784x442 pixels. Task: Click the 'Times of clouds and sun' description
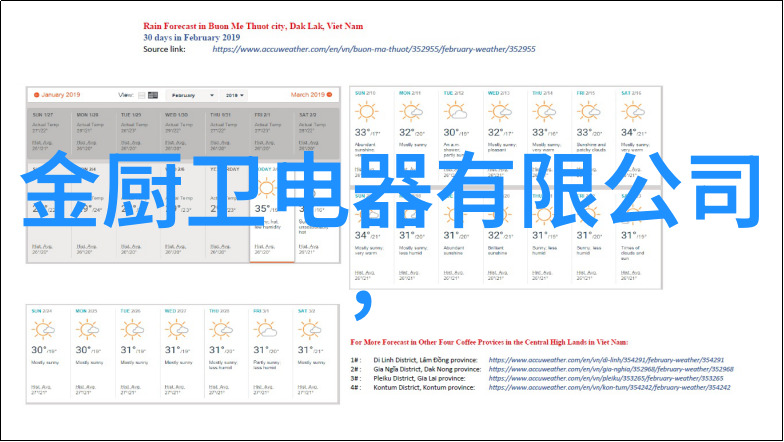[632, 253]
